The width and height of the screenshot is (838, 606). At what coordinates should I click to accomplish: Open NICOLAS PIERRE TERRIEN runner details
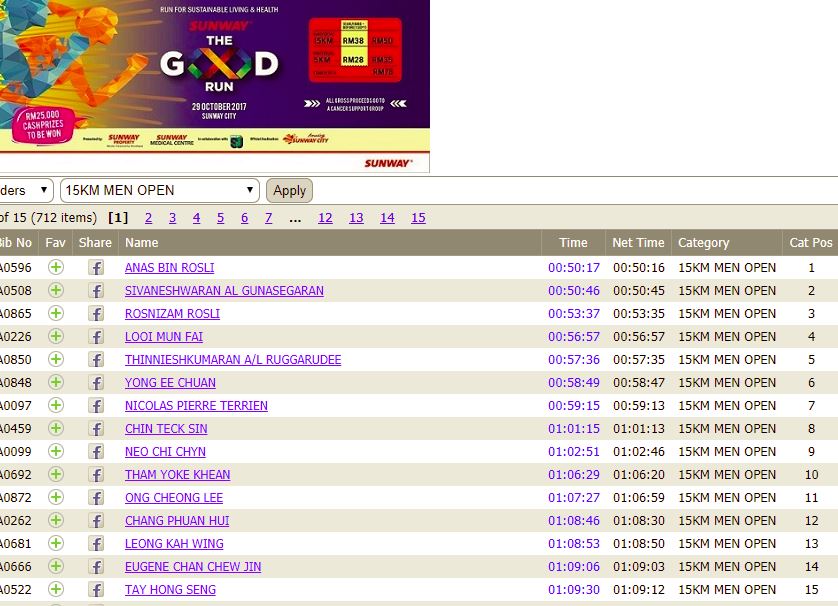point(196,406)
